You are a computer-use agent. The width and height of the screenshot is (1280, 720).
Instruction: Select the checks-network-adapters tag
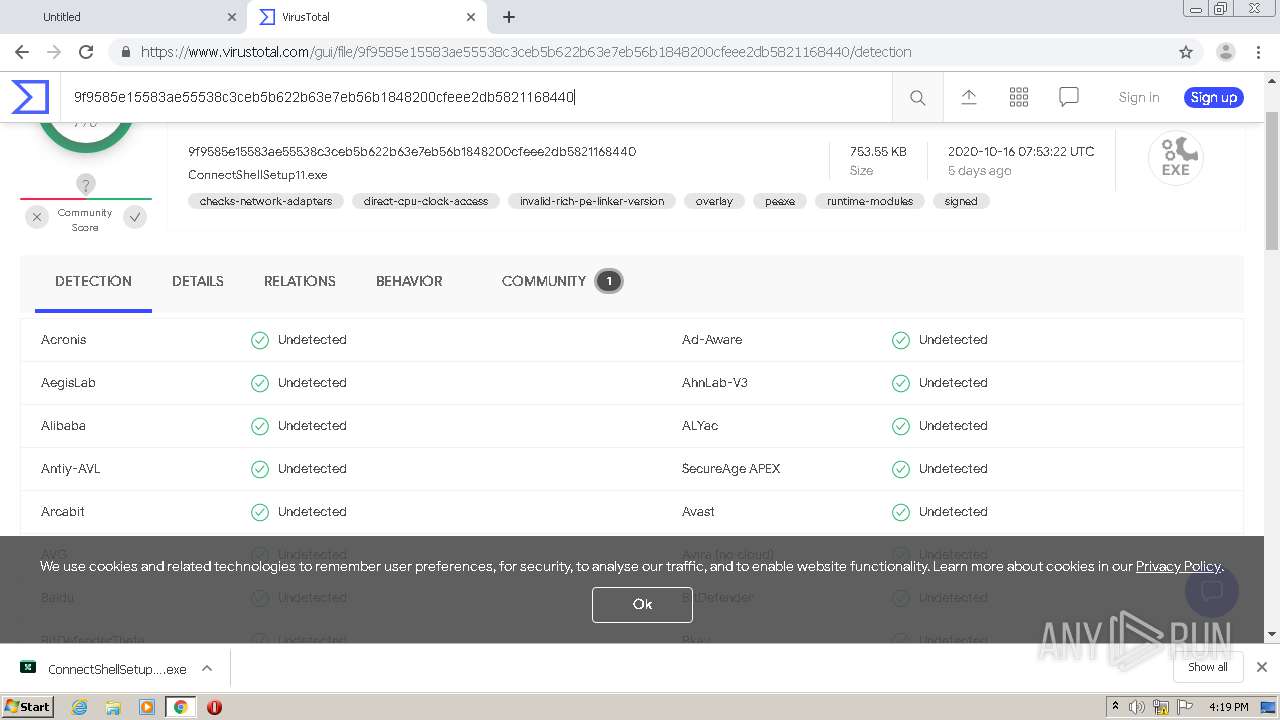click(x=266, y=201)
